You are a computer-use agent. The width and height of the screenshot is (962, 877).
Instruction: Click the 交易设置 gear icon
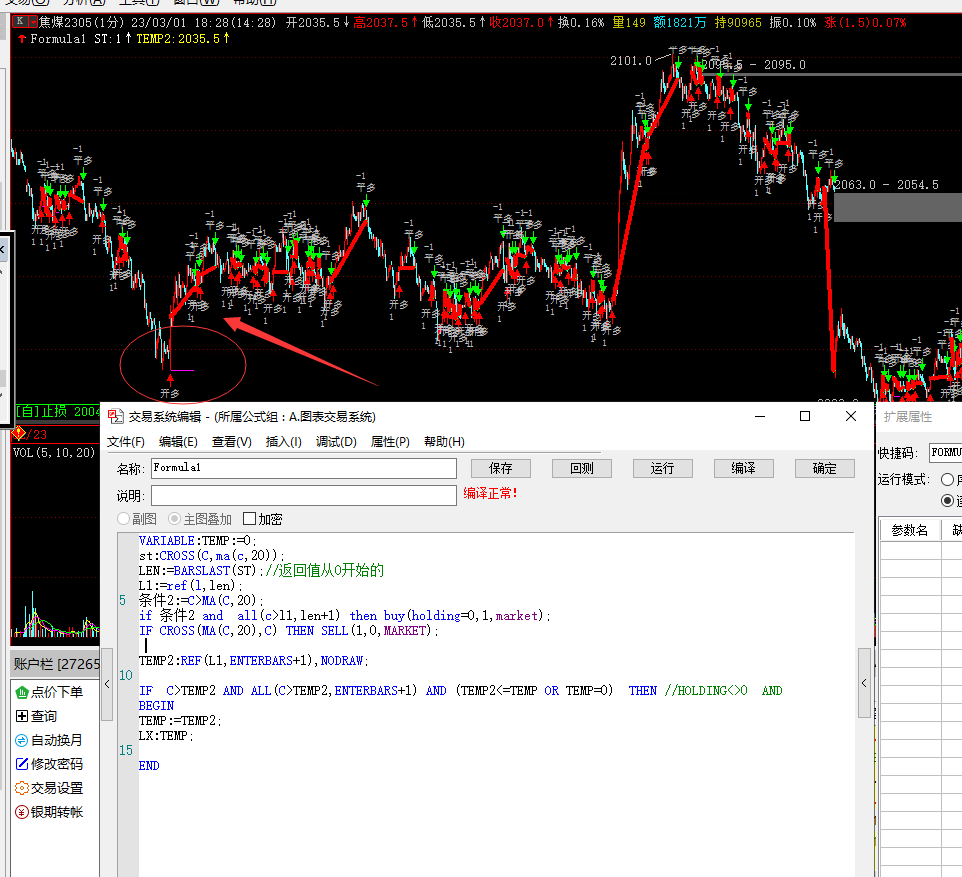tap(21, 788)
